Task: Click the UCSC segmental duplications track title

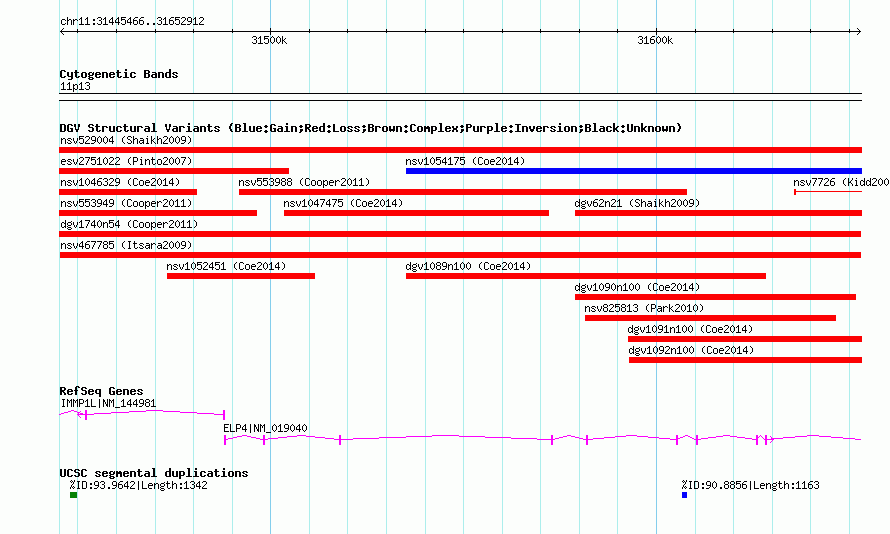Action: [x=154, y=473]
